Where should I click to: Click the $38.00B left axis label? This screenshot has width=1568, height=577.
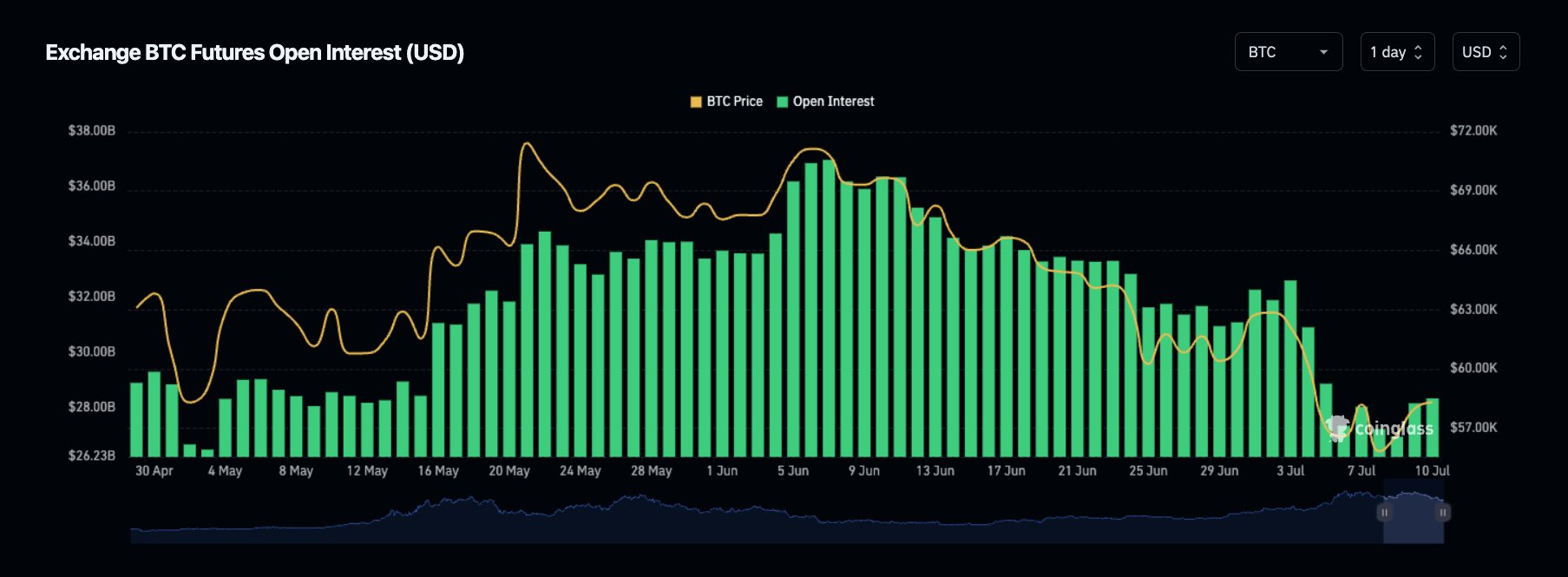pyautogui.click(x=92, y=131)
